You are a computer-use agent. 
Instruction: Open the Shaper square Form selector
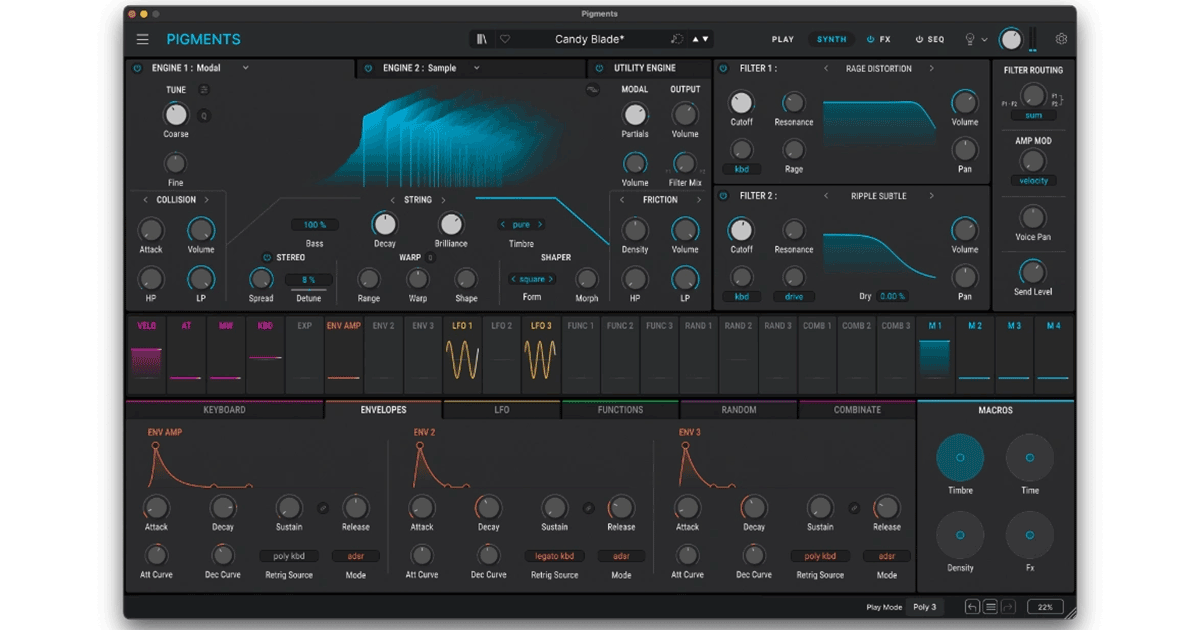pos(532,279)
